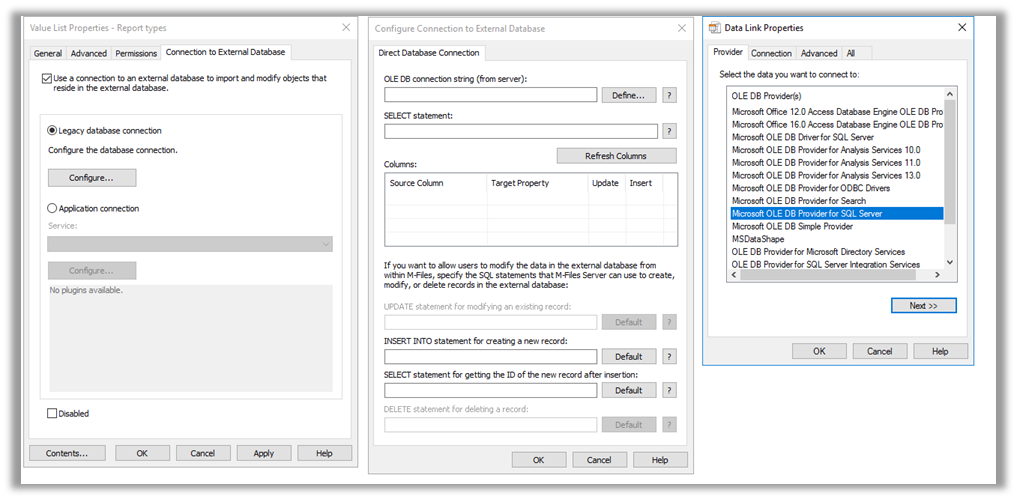Switch to the Provider tab in Data Link Properties
Image resolution: width=1017 pixels, height=500 pixels.
click(728, 52)
